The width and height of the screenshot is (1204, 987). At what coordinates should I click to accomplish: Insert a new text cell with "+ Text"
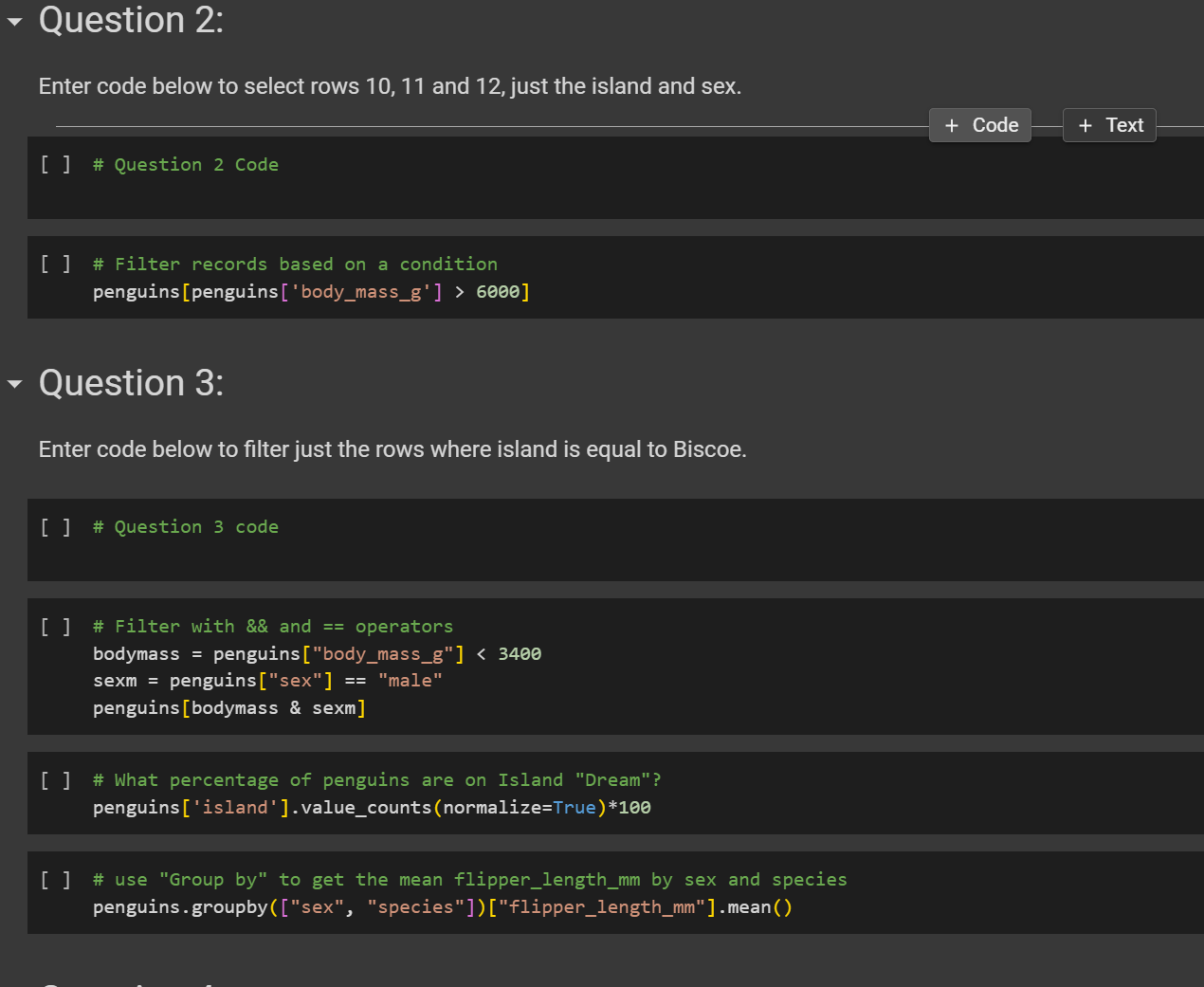[x=1109, y=124]
